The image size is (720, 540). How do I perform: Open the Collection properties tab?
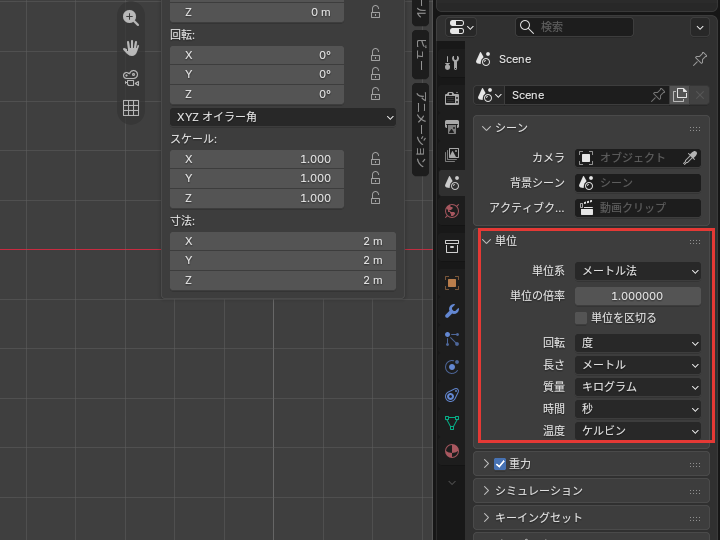click(x=452, y=247)
